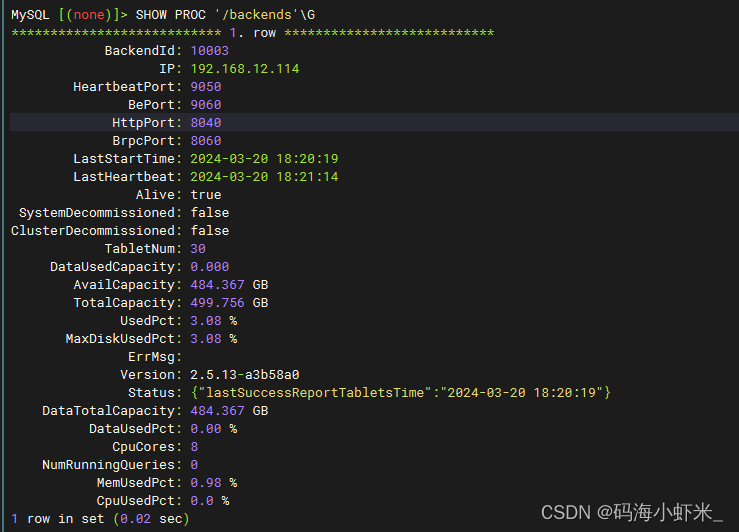Click the SHOW PROC '/backends'\G command text
This screenshot has width=739, height=532.
[x=225, y=15]
